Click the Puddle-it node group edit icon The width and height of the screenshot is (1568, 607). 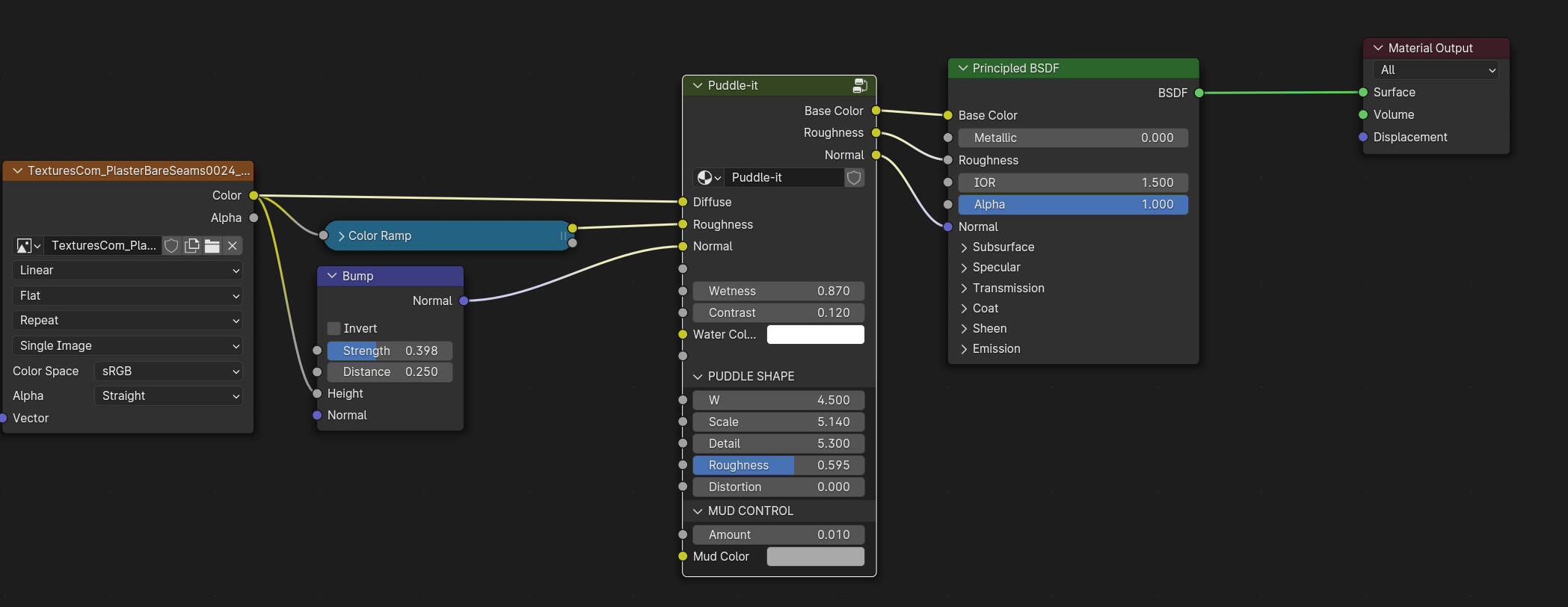(860, 85)
